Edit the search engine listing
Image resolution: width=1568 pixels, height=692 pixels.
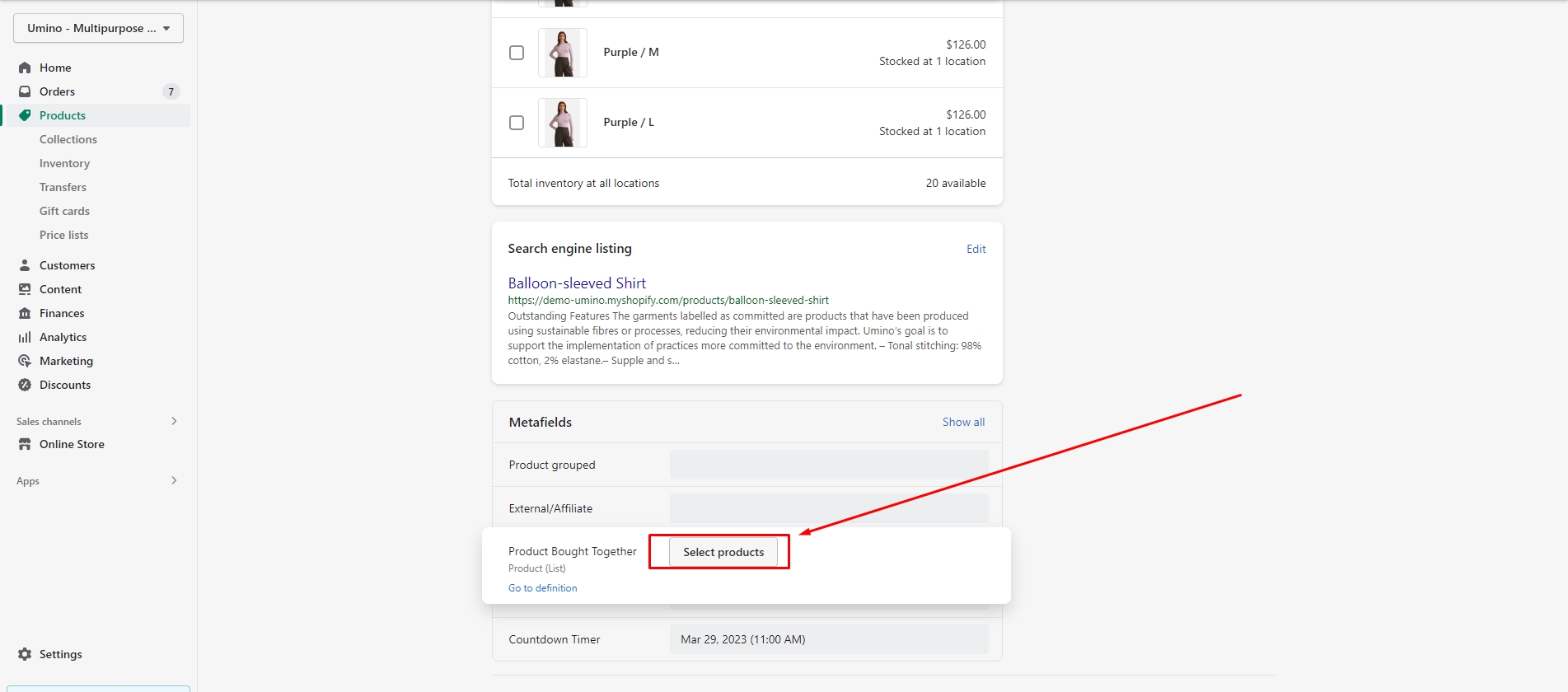976,249
